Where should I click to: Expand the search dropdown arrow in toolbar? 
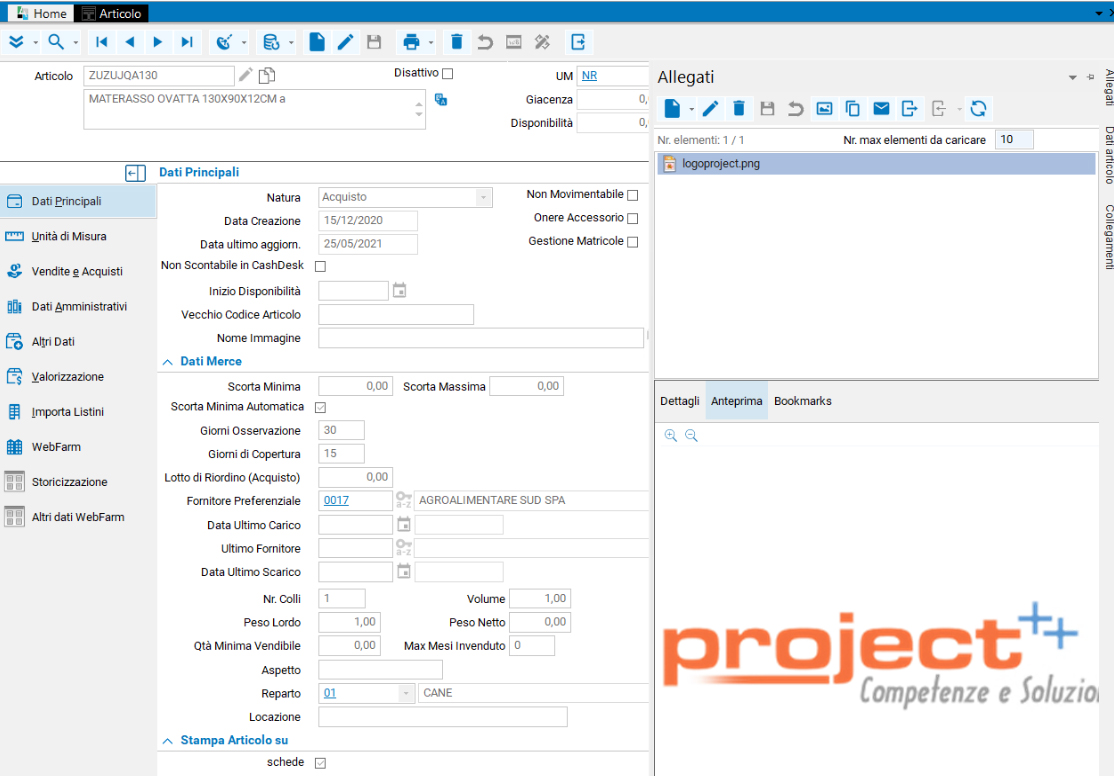(75, 42)
